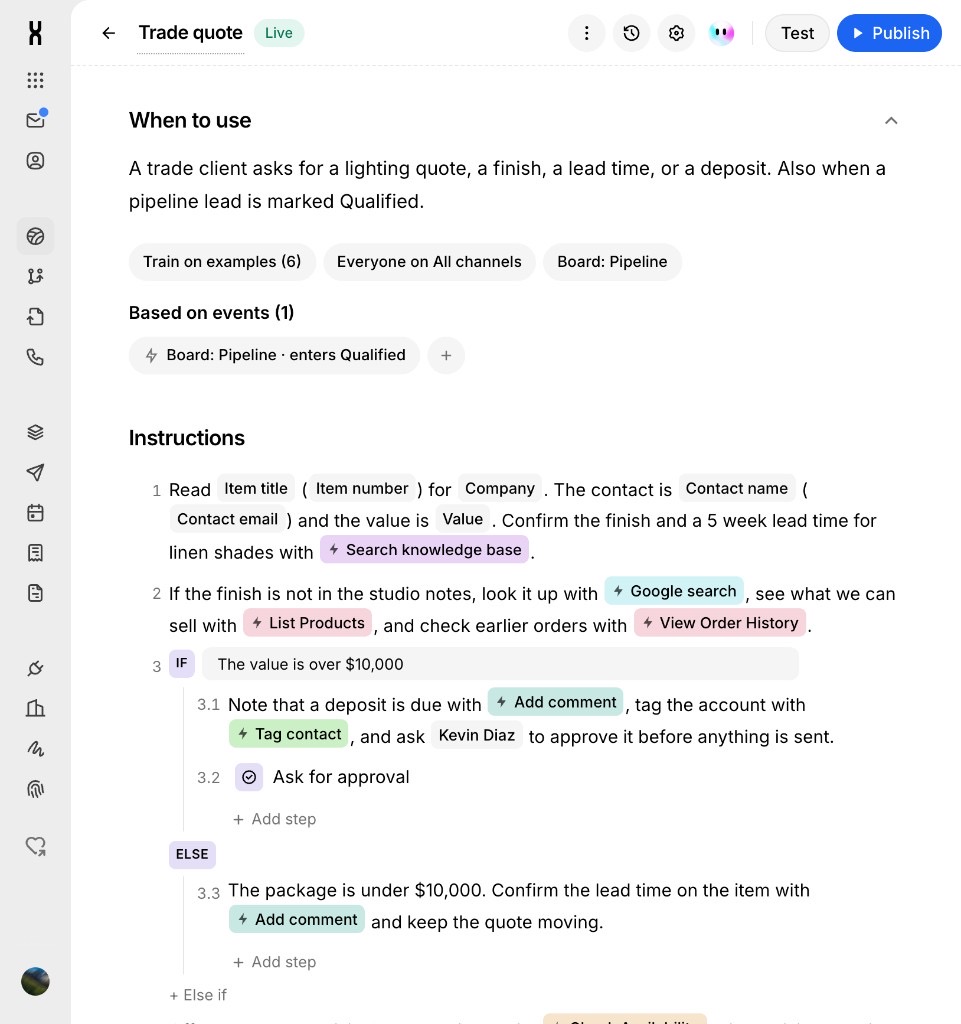Click the Tag contact action chip

tap(289, 734)
